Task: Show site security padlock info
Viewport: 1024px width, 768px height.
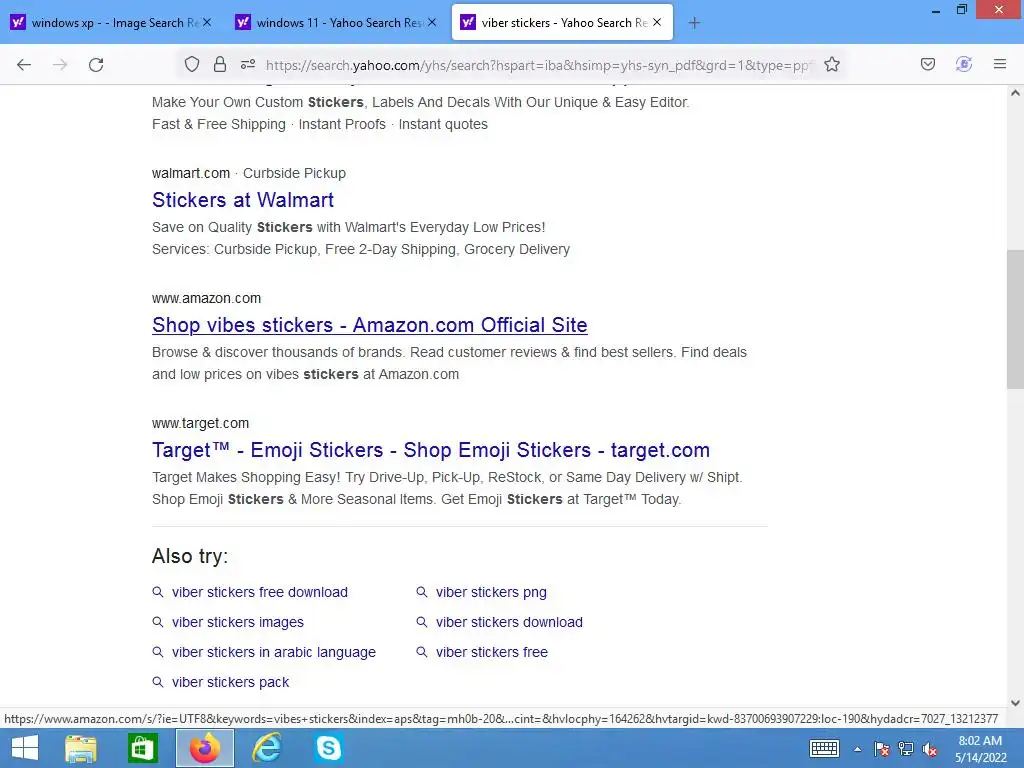Action: [220, 65]
